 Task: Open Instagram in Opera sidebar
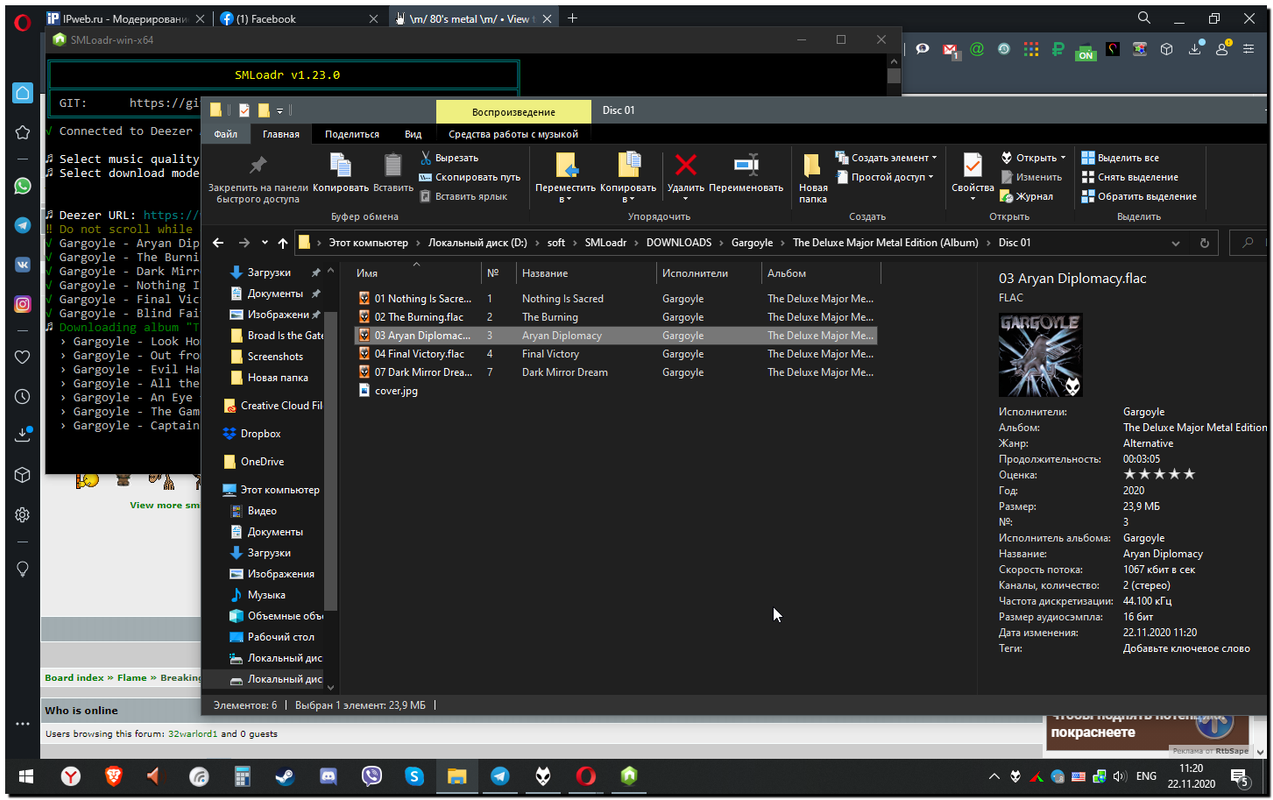(x=22, y=304)
